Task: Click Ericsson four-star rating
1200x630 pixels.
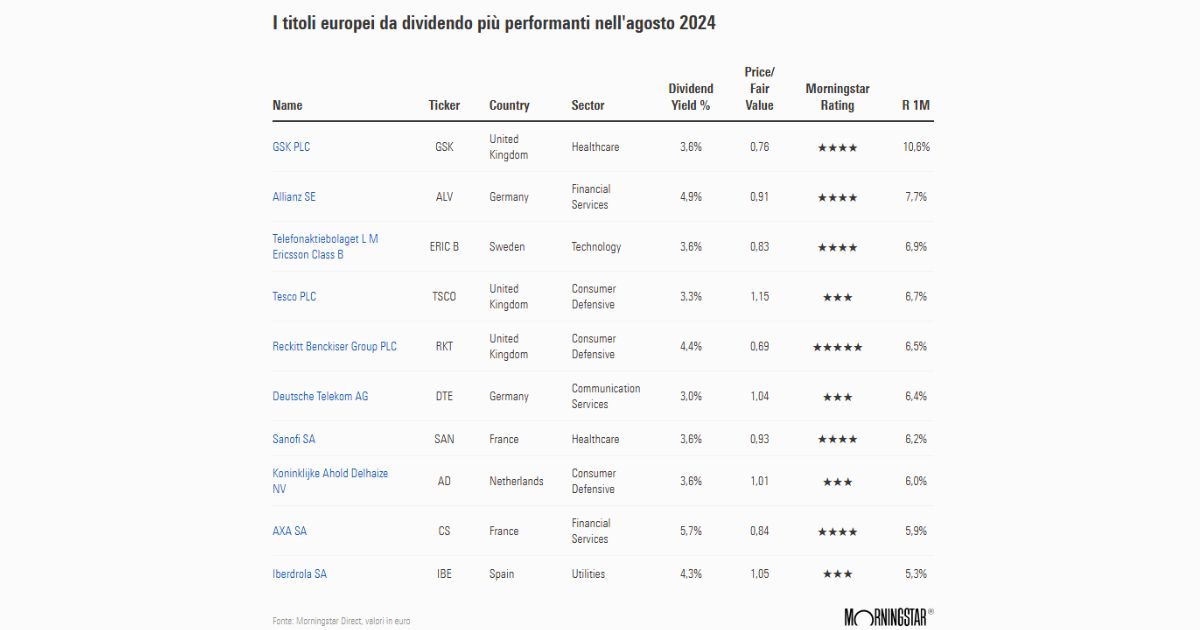Action: click(837, 248)
